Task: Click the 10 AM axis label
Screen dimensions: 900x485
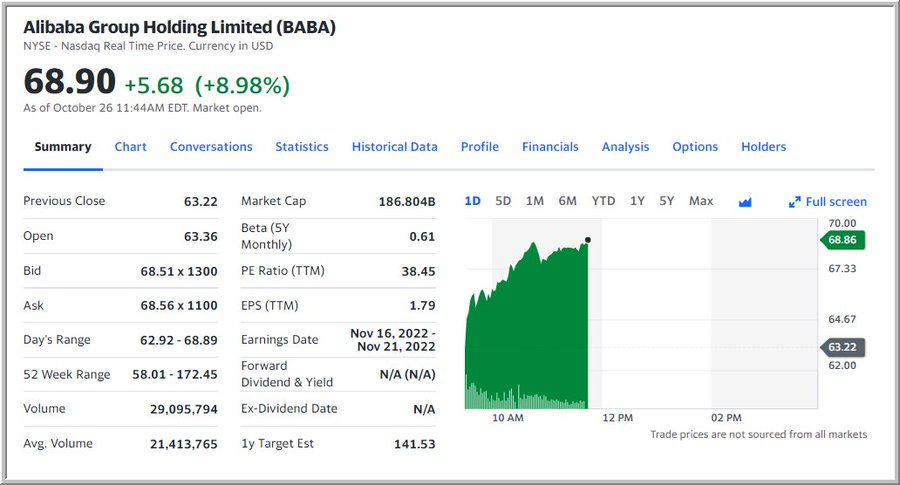Action: click(x=508, y=418)
